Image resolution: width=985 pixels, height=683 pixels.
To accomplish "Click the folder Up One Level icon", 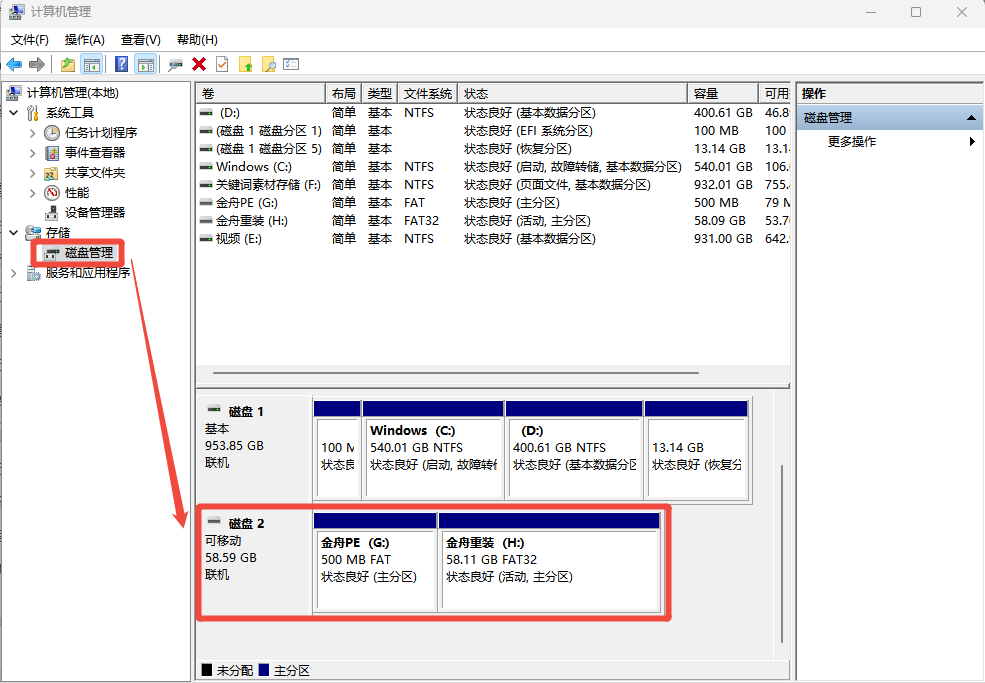I will click(67, 64).
